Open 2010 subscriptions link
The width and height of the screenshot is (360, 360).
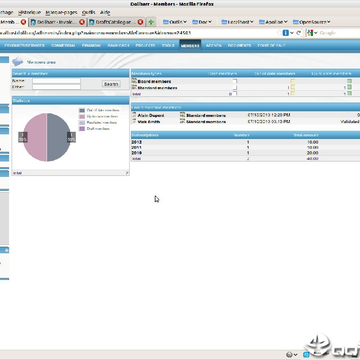click(137, 153)
